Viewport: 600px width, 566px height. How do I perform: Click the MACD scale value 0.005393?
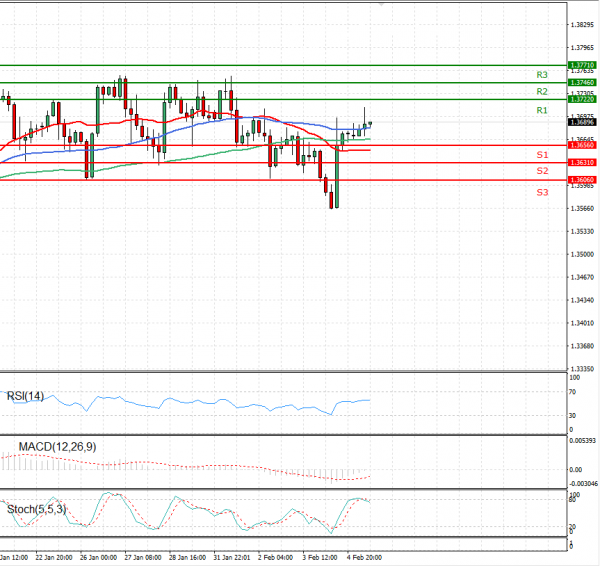coord(582,440)
